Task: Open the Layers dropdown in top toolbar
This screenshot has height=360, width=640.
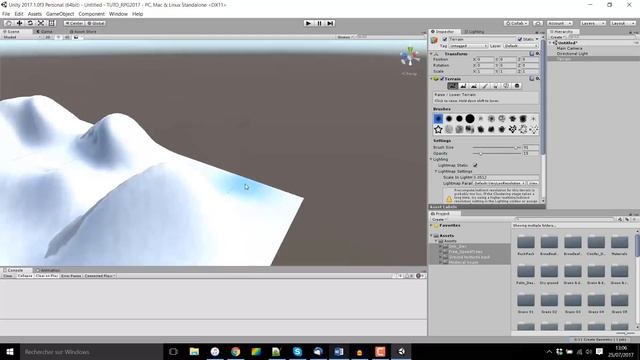Action: click(x=593, y=23)
